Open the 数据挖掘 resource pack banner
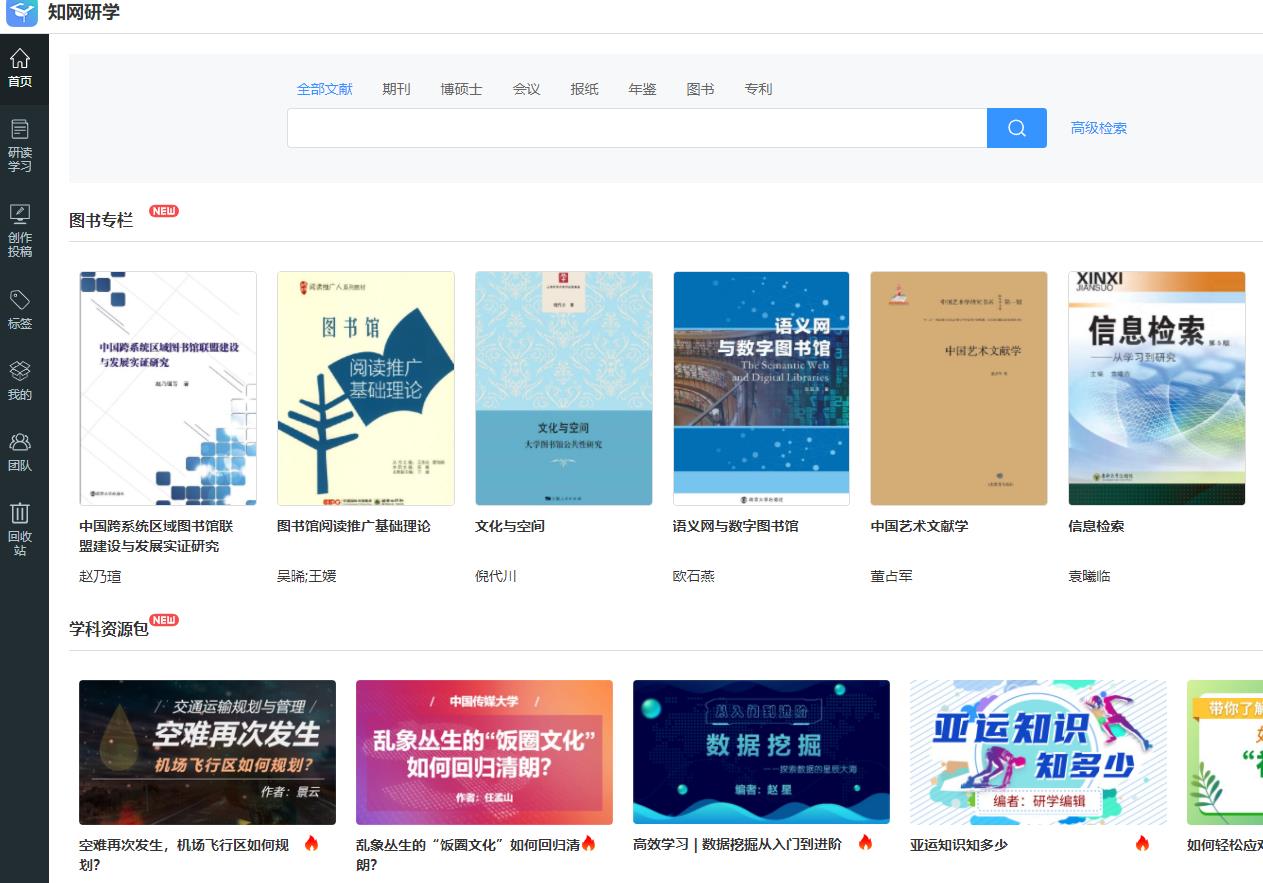Viewport: 1263px width, 883px height. click(761, 751)
